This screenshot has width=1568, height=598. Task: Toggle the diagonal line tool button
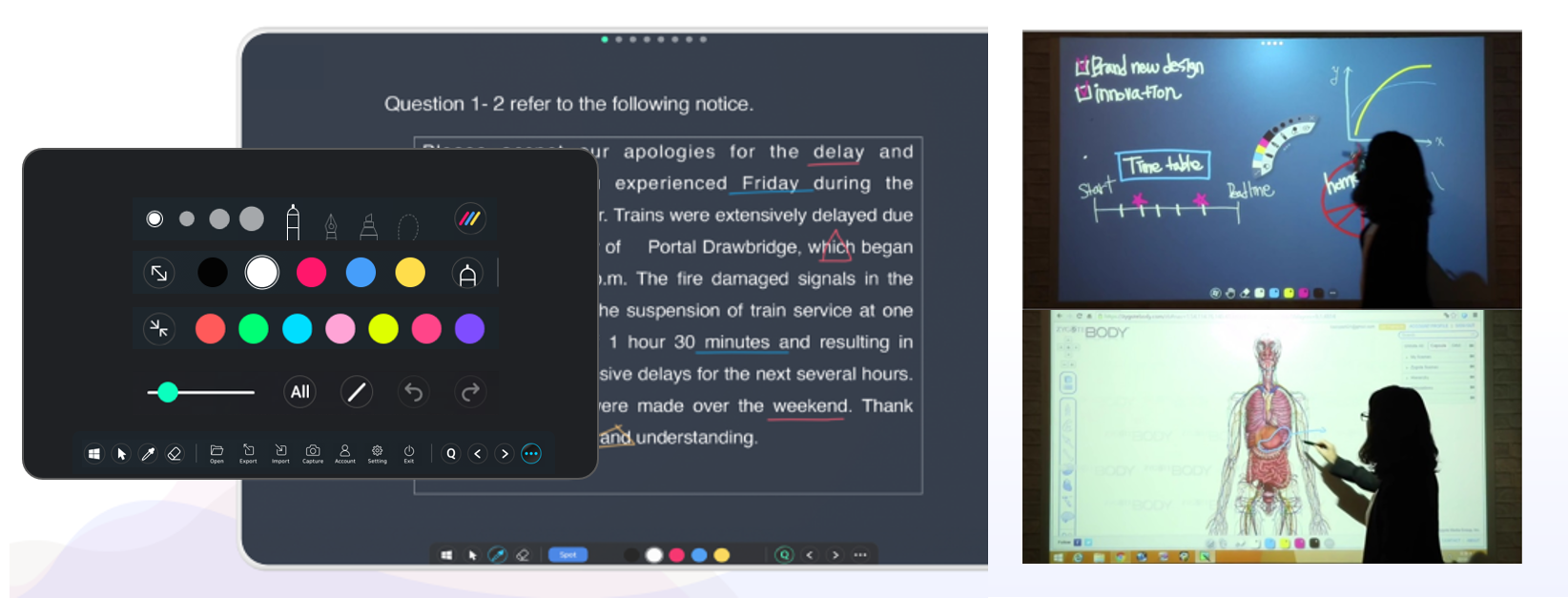coord(357,392)
